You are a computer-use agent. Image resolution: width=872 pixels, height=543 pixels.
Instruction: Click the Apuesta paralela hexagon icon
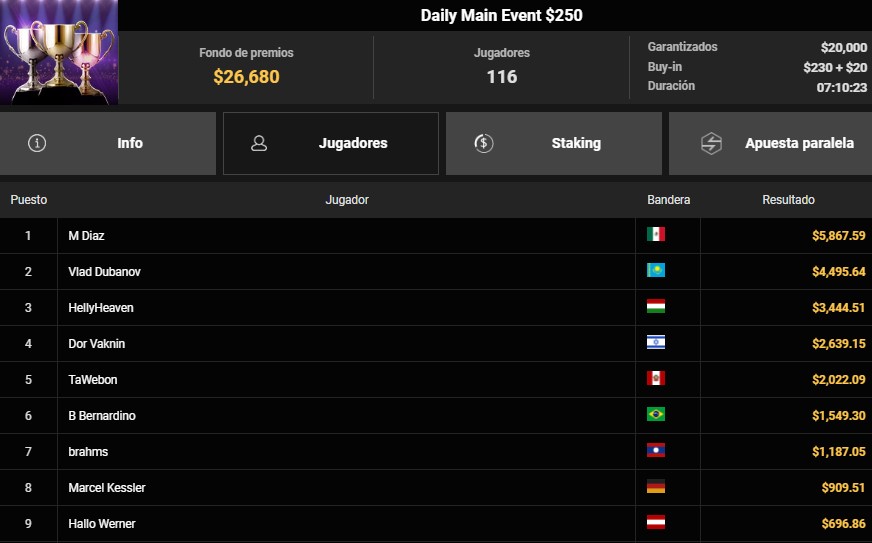point(710,143)
